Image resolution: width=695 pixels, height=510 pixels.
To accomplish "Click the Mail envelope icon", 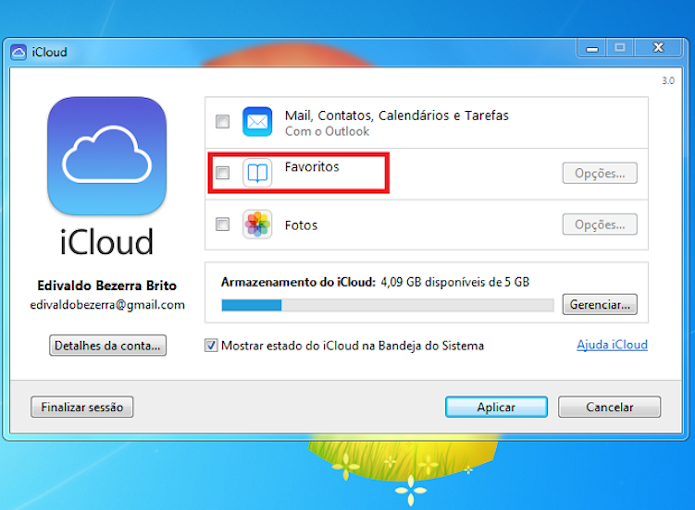I will 257,121.
